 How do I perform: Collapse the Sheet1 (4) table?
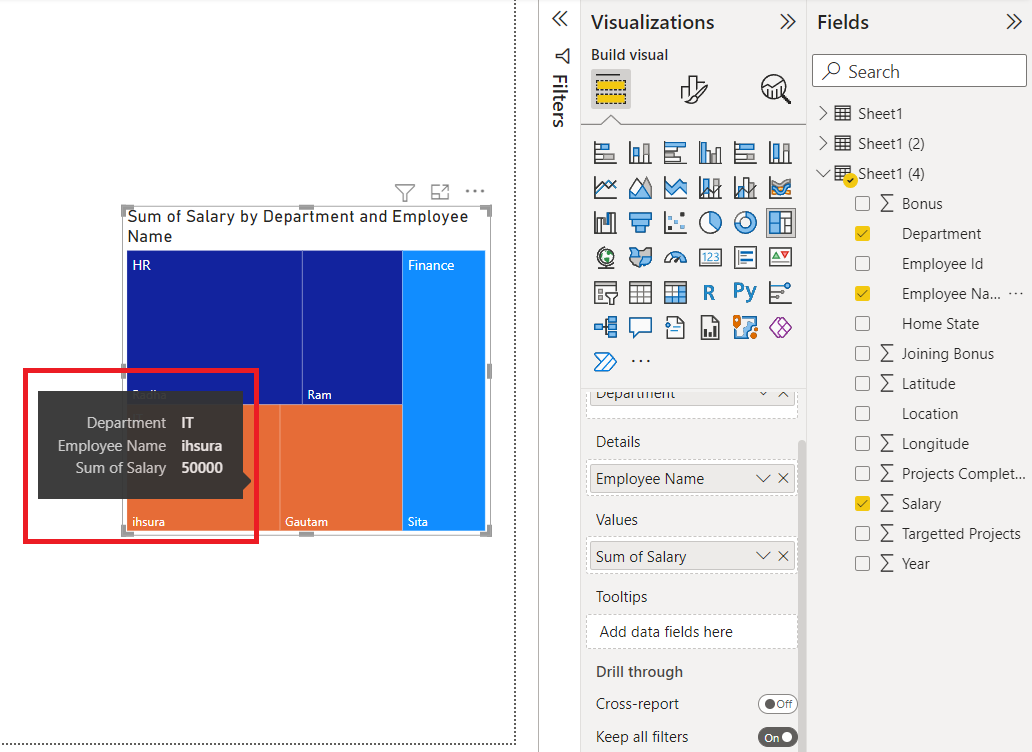point(823,174)
